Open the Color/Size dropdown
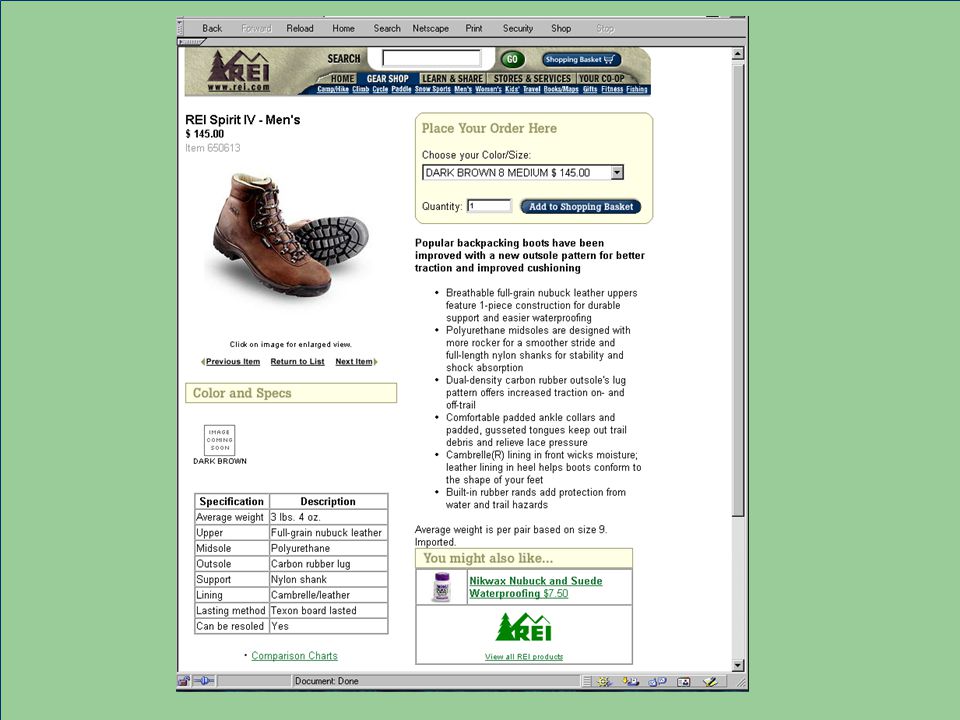The width and height of the screenshot is (960, 720). (x=523, y=173)
